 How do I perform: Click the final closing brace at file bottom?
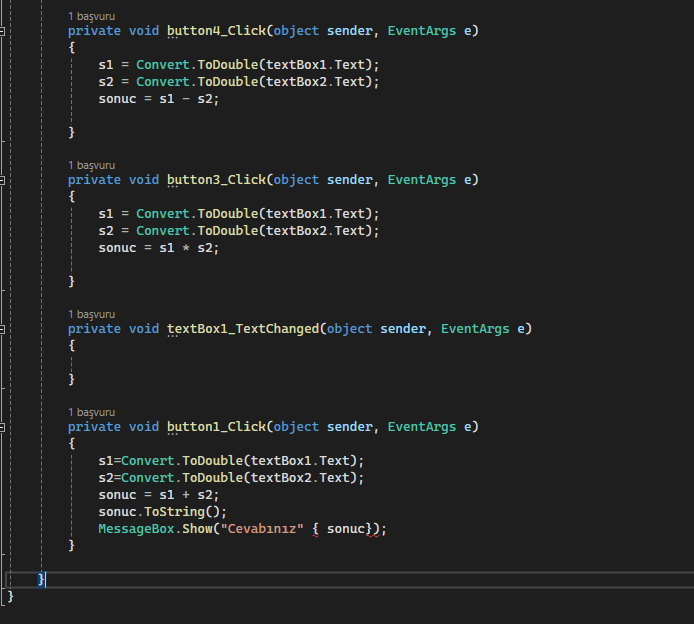(x=11, y=597)
